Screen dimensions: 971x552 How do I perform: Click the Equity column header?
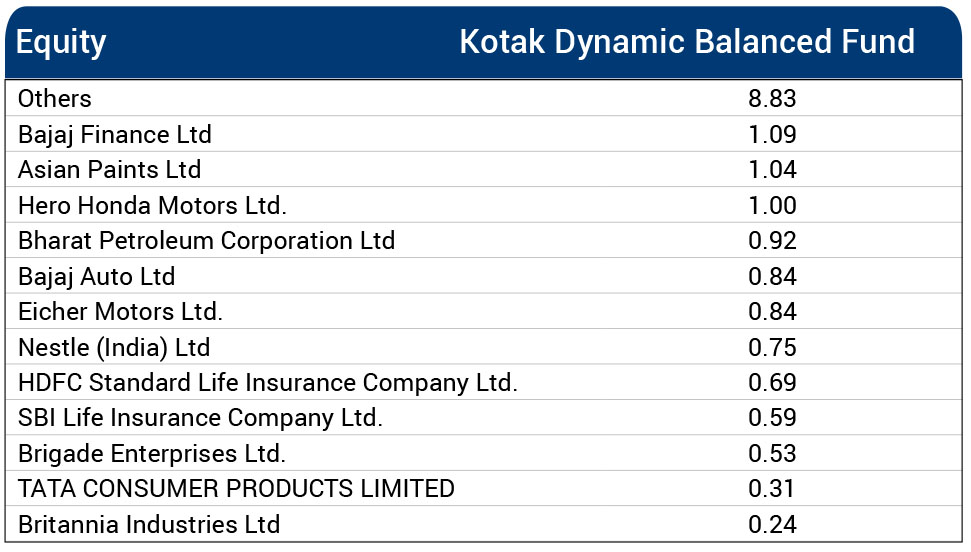pos(61,42)
